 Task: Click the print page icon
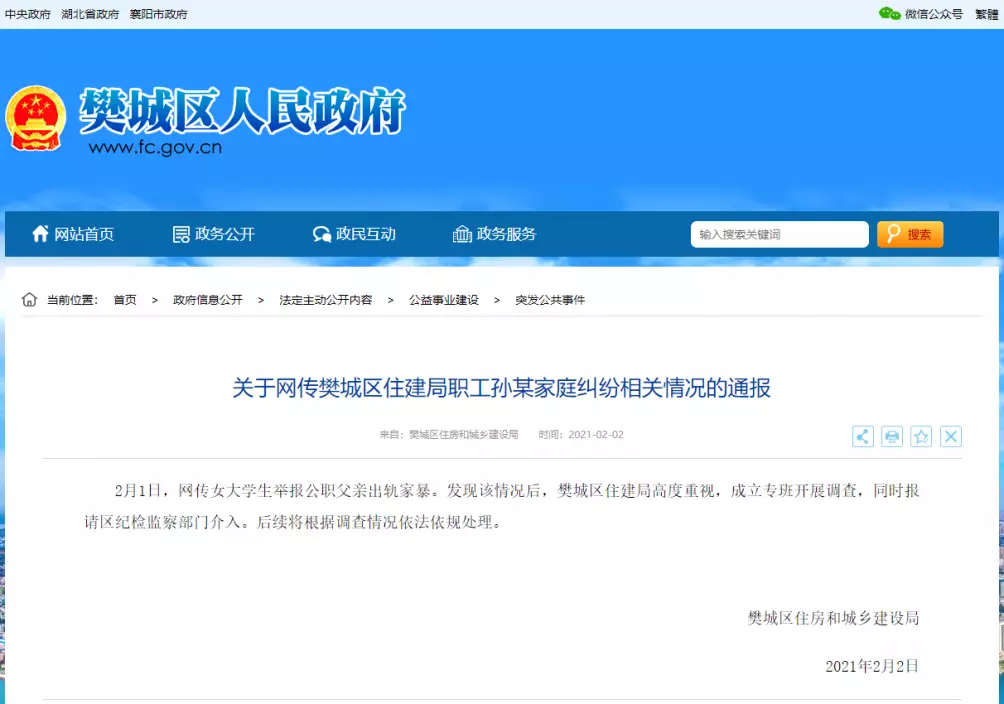point(892,436)
